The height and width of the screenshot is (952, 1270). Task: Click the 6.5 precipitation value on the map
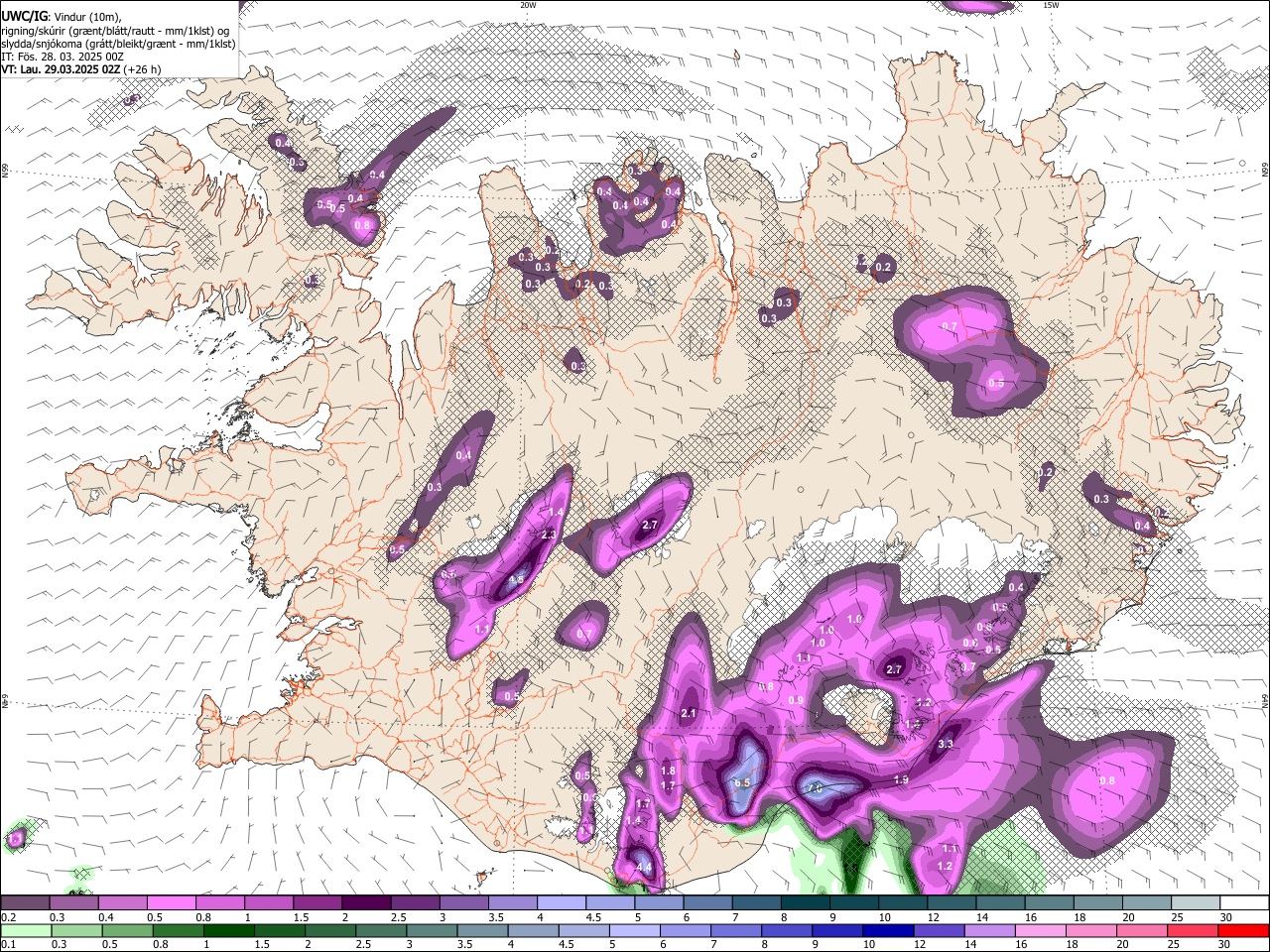tap(741, 782)
